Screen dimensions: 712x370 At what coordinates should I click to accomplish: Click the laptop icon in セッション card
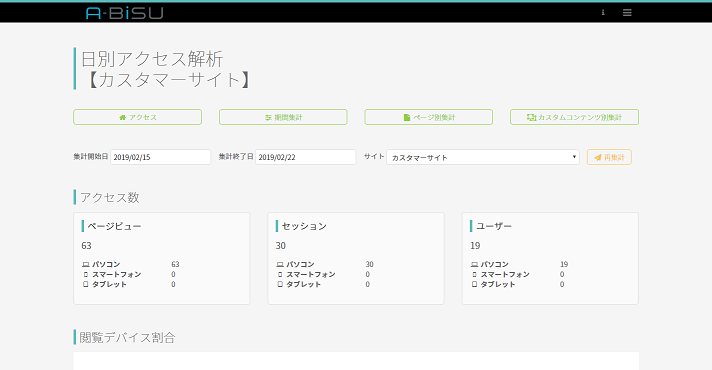(x=280, y=264)
